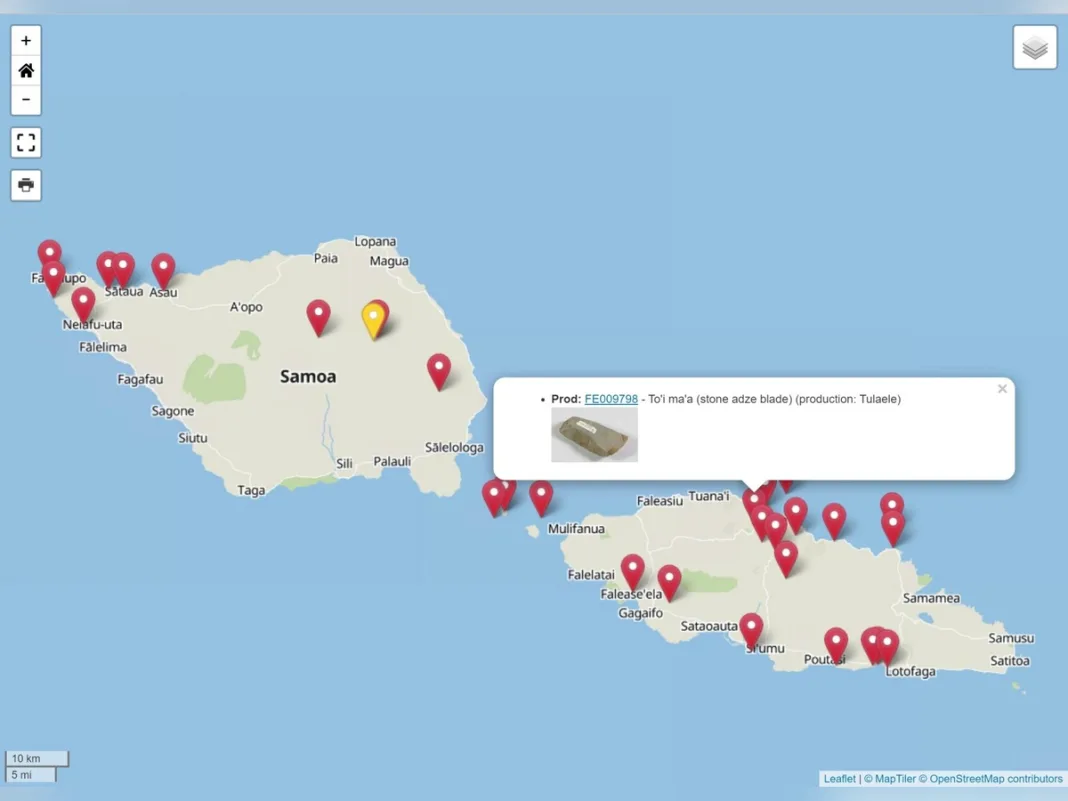Select the marker east of A'opo

318,317
